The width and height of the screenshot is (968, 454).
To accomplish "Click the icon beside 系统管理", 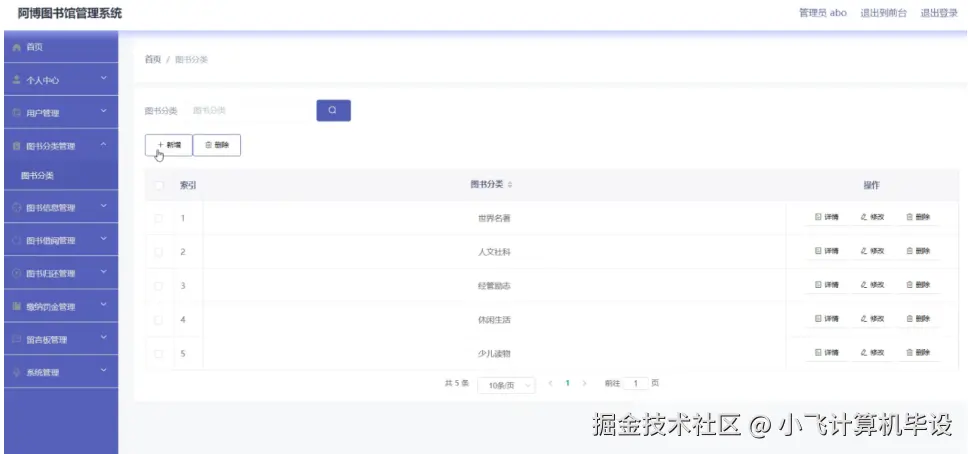I will pyautogui.click(x=17, y=372).
